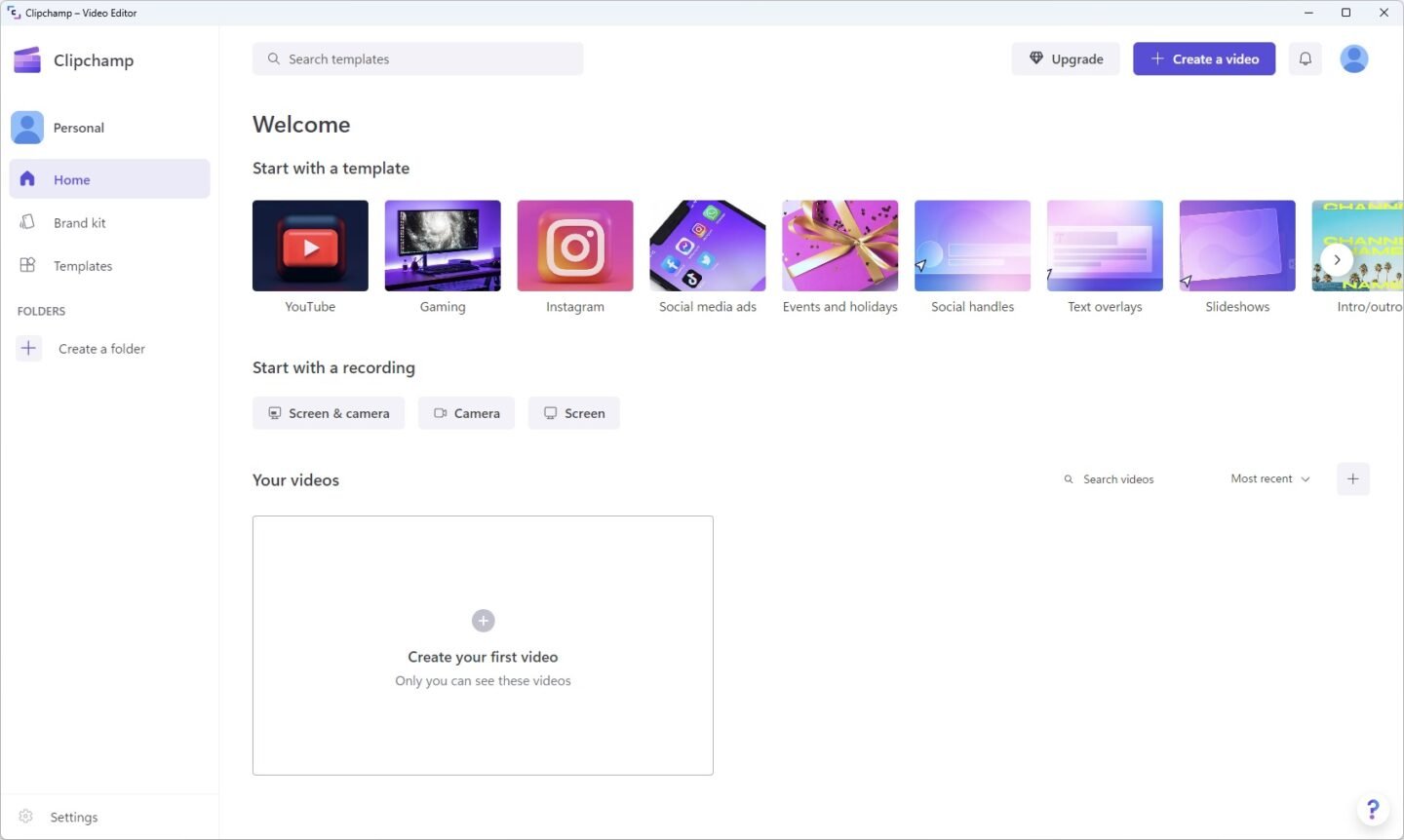The height and width of the screenshot is (840, 1404).
Task: Open Settings in the sidebar
Action: (x=109, y=817)
